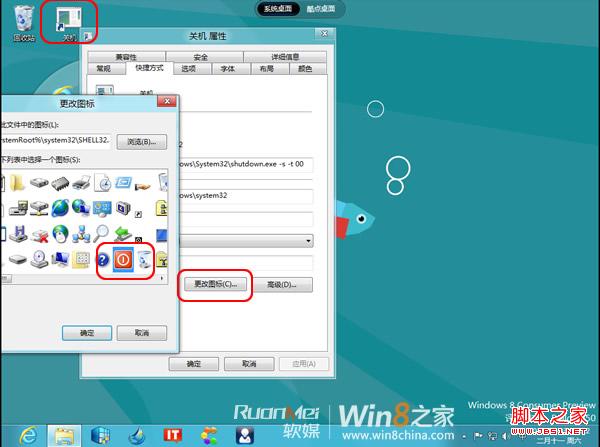Image resolution: width=600 pixels, height=447 pixels.
Task: Click the icon list scrollbar right arrow
Action: pos(162,278)
